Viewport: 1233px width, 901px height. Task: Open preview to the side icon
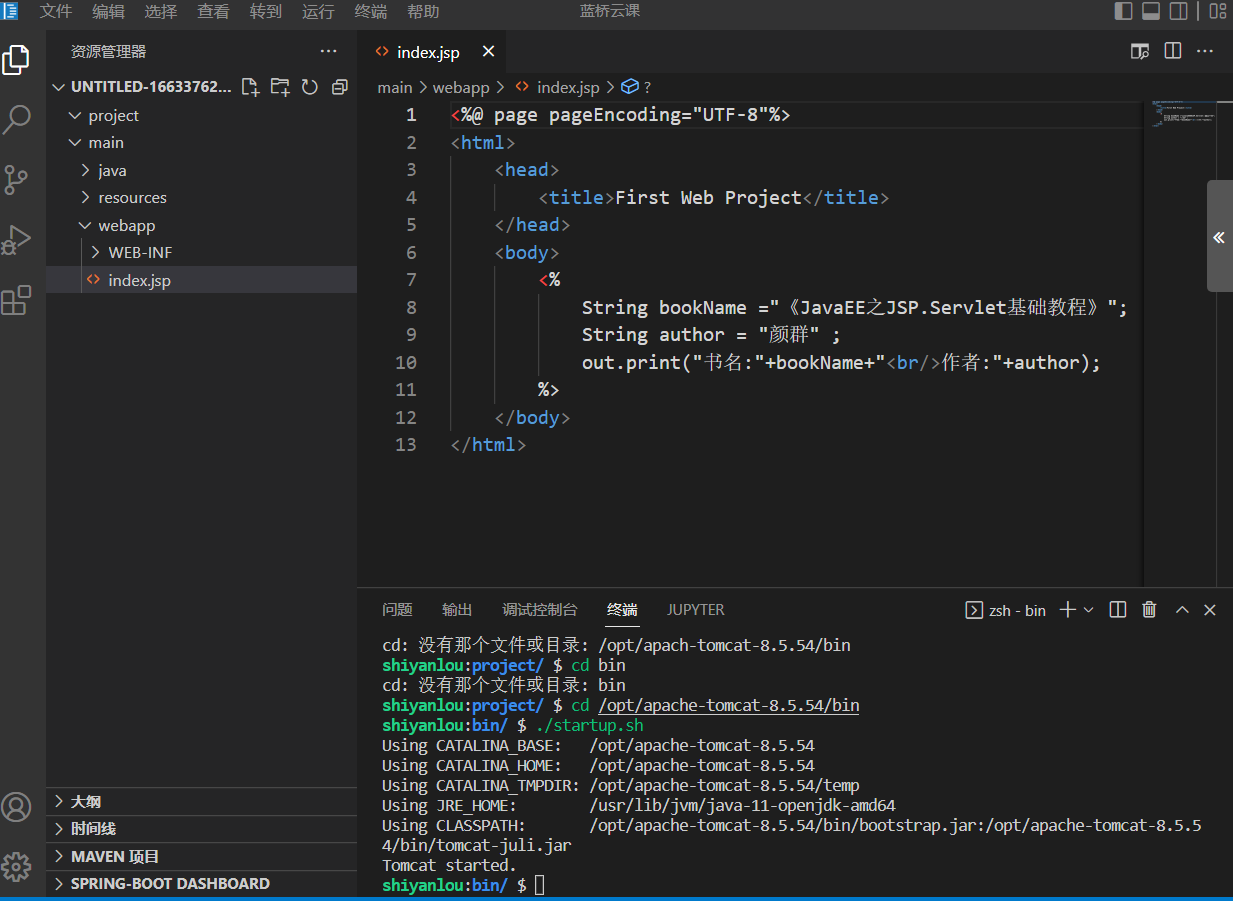[x=1140, y=51]
